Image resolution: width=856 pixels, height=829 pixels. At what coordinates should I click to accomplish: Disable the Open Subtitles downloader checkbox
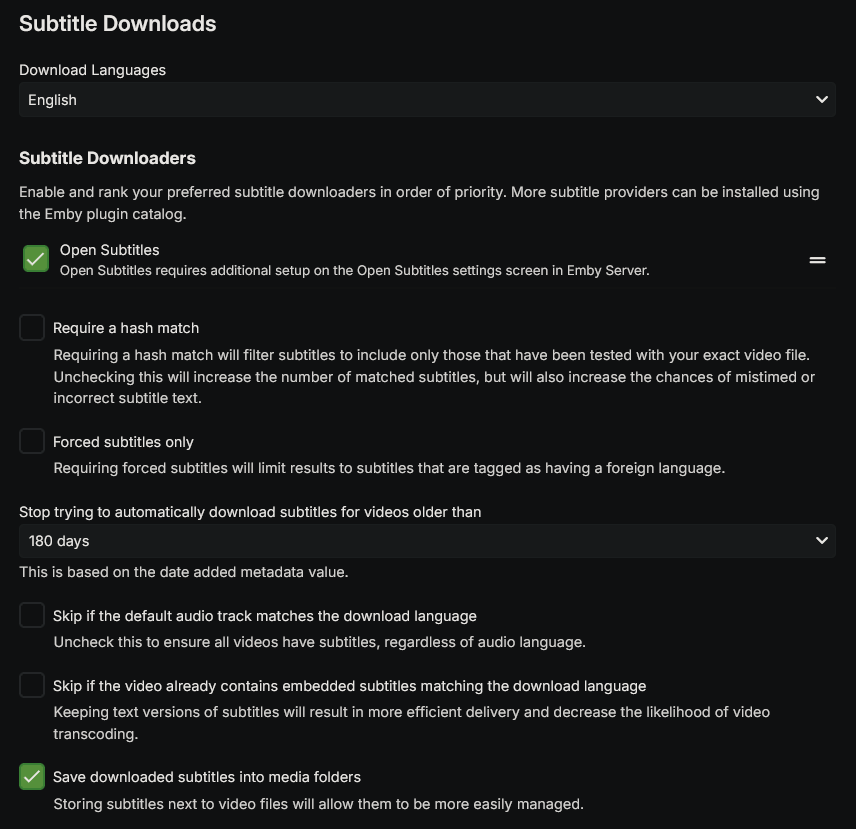coord(36,259)
